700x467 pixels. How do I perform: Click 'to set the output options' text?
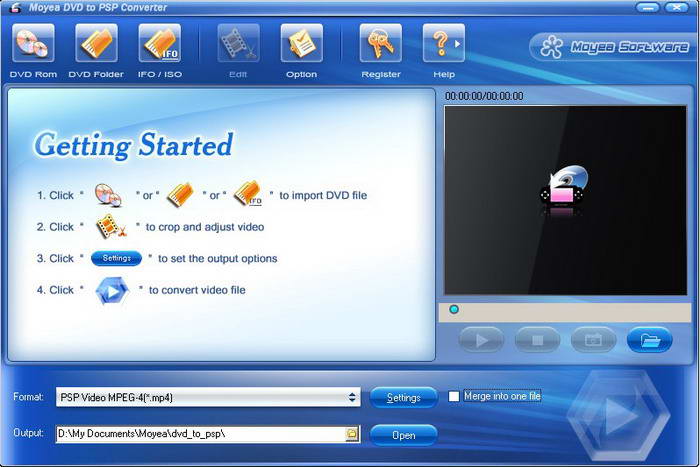217,259
